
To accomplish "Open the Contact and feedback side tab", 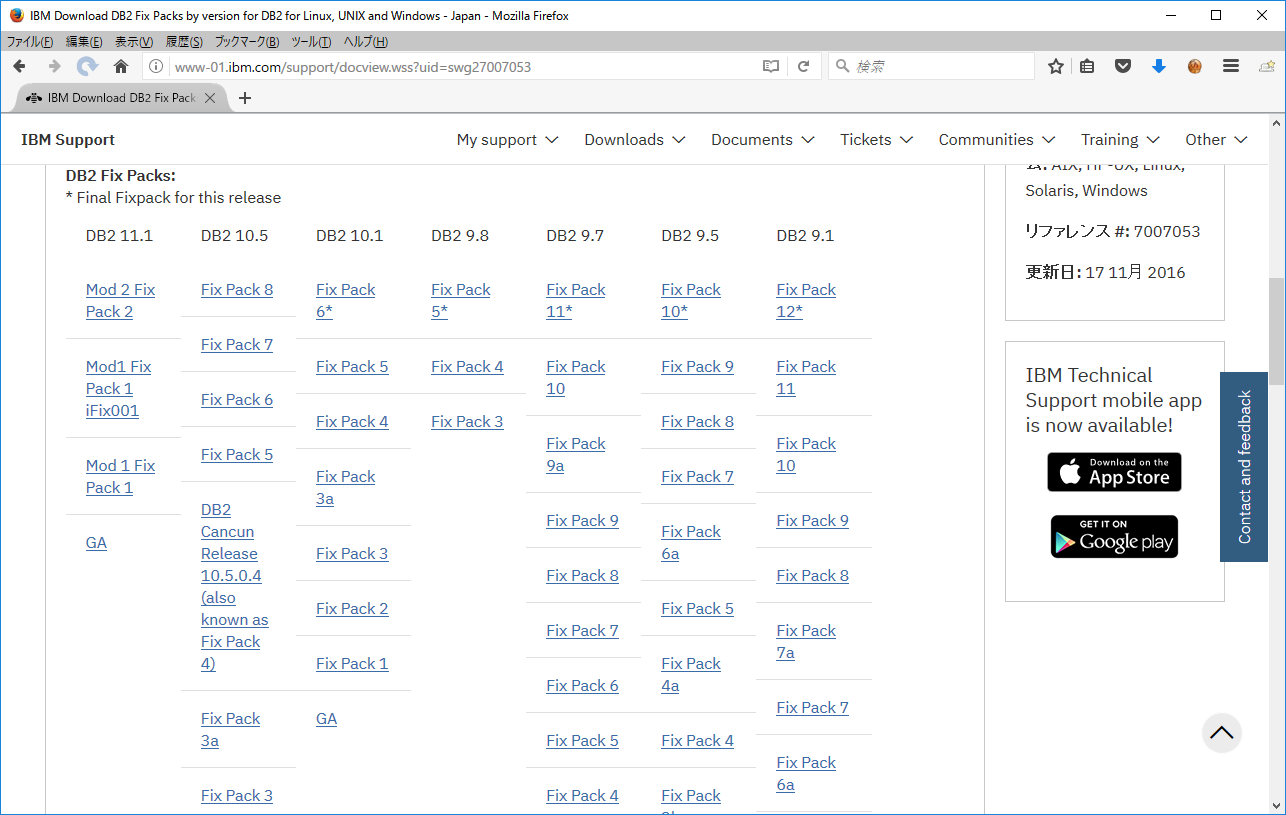I will [1244, 467].
